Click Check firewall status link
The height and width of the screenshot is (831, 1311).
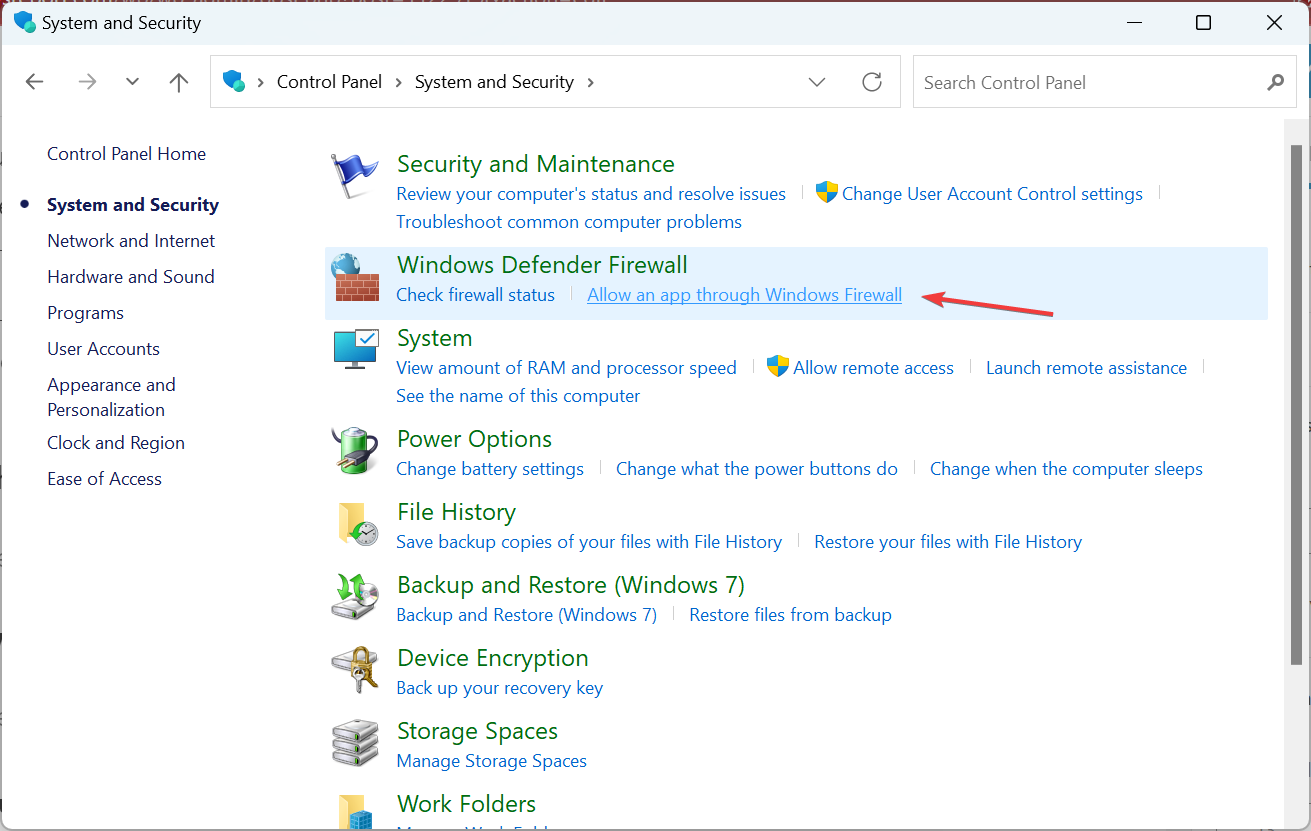[475, 294]
